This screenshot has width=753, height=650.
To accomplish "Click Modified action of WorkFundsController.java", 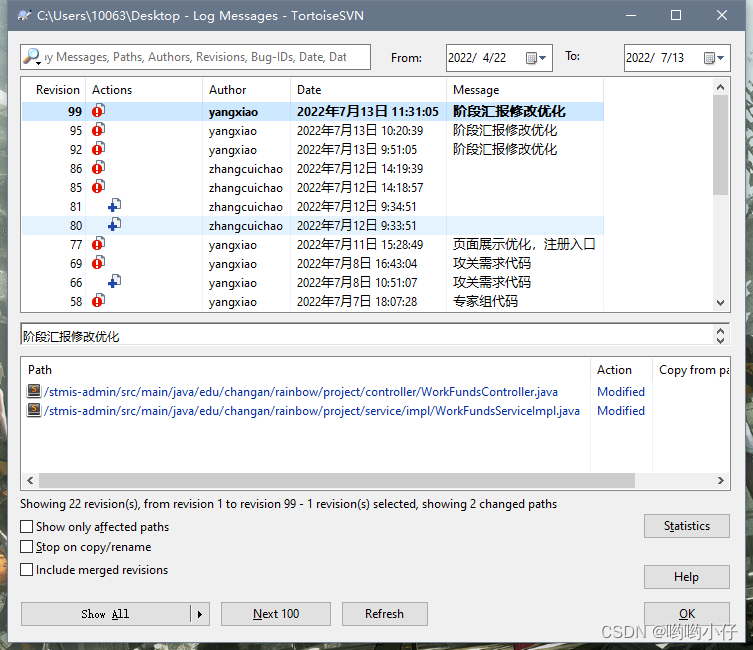I will pyautogui.click(x=621, y=392).
